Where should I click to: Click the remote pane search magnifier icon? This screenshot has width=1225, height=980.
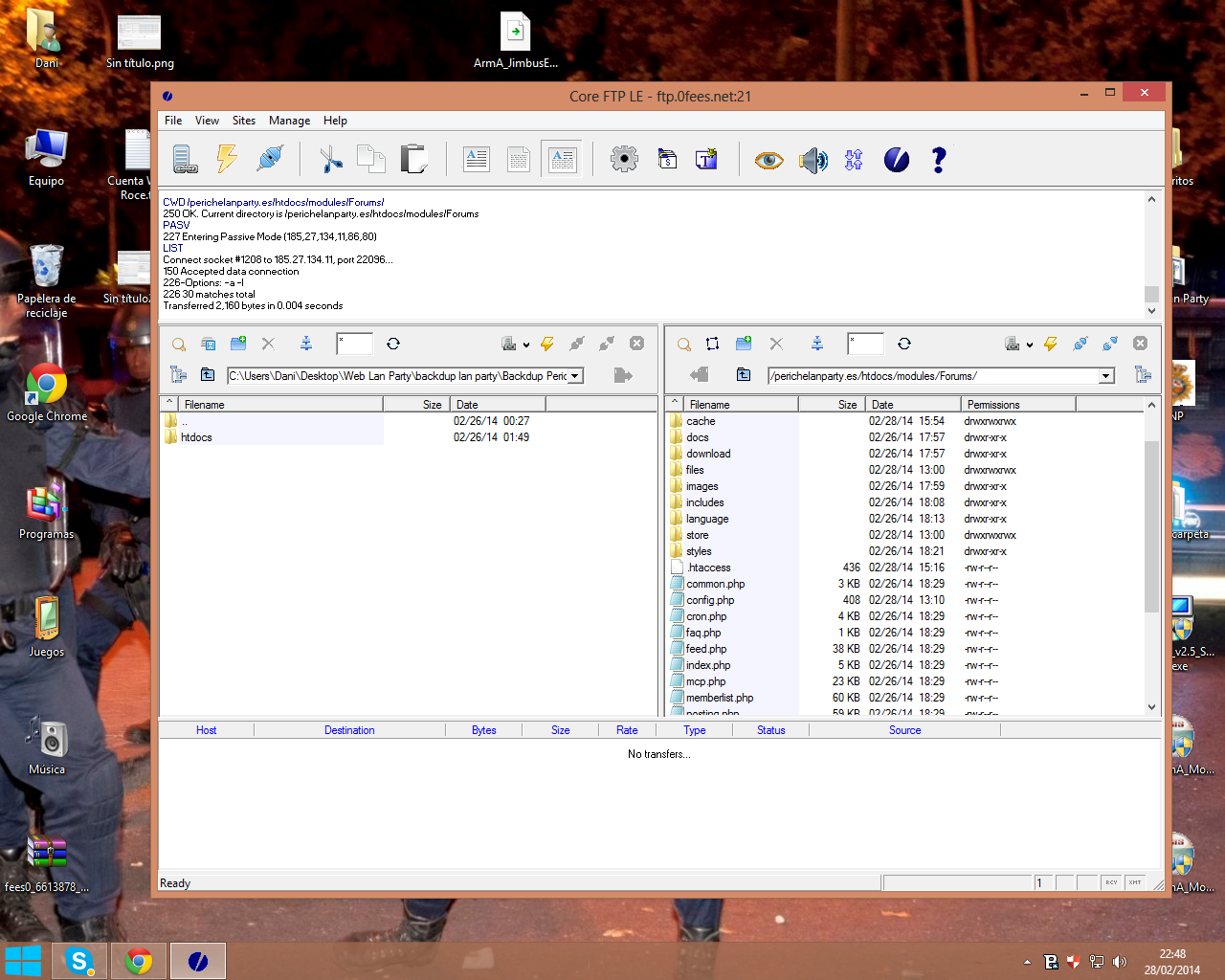pos(683,344)
